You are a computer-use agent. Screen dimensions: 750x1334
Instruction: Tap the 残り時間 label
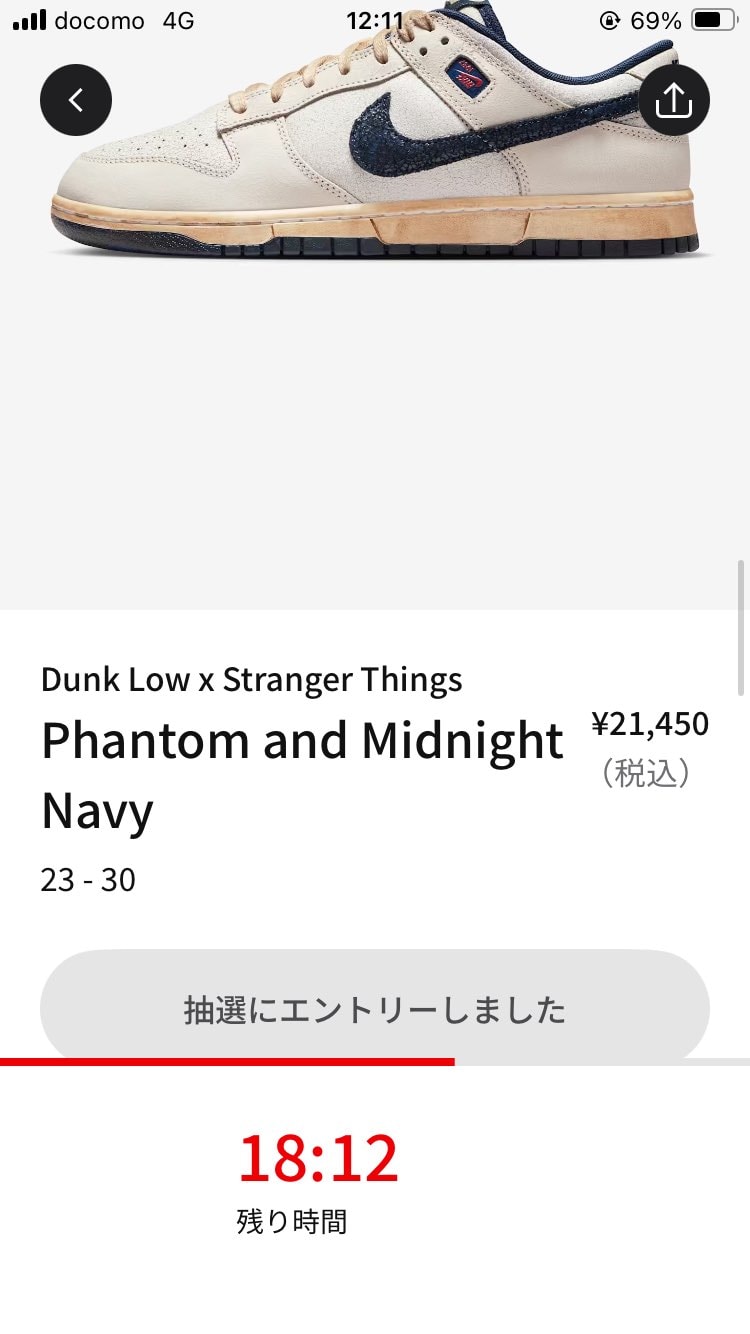tap(291, 1222)
